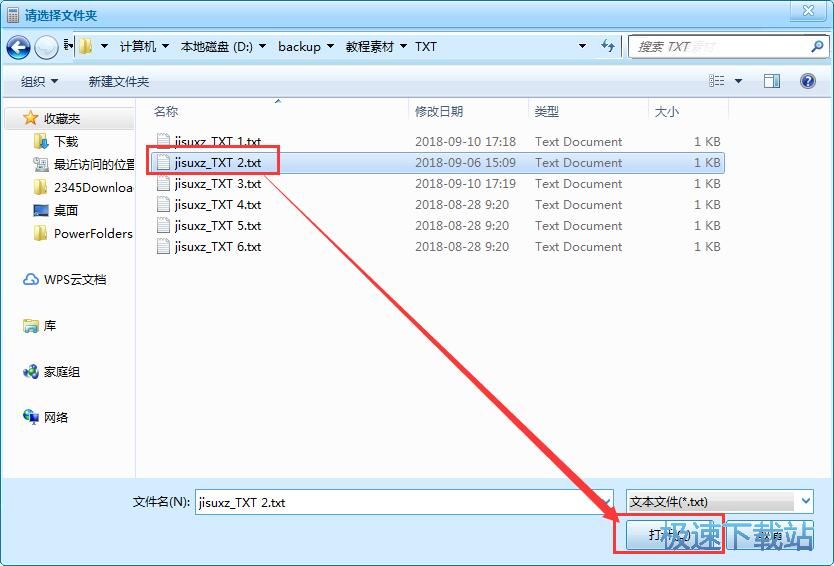Click 新建文件夹 button
The height and width of the screenshot is (566, 834).
pyautogui.click(x=119, y=81)
